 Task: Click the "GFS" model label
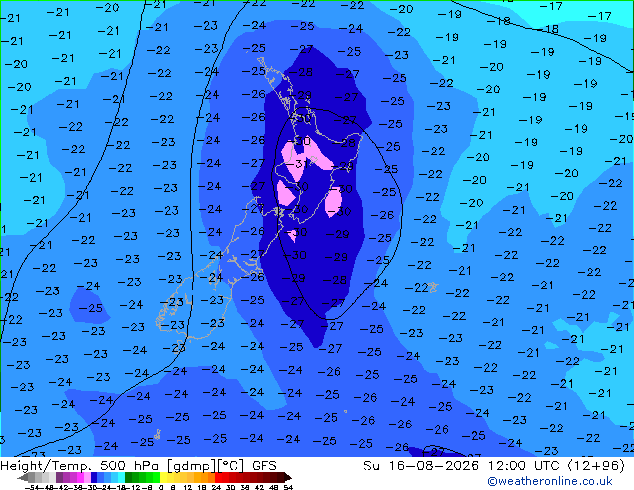tap(264, 465)
